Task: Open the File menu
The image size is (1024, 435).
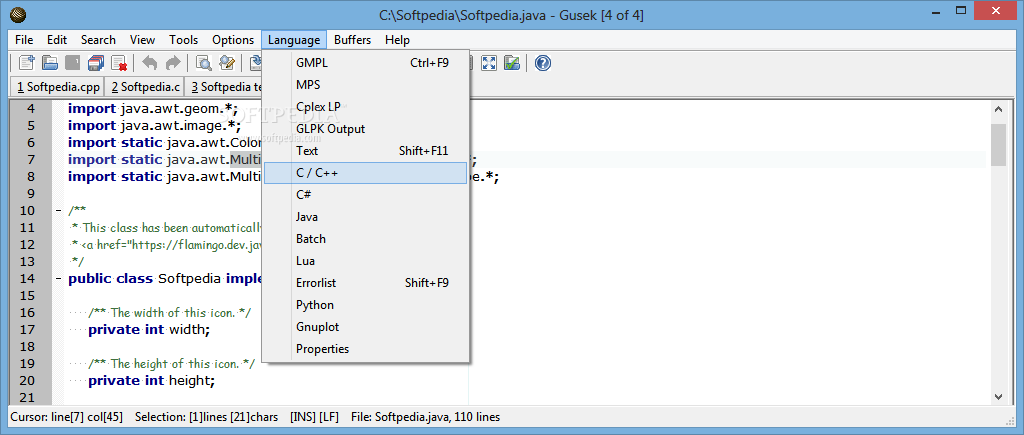Action: pyautogui.click(x=24, y=40)
